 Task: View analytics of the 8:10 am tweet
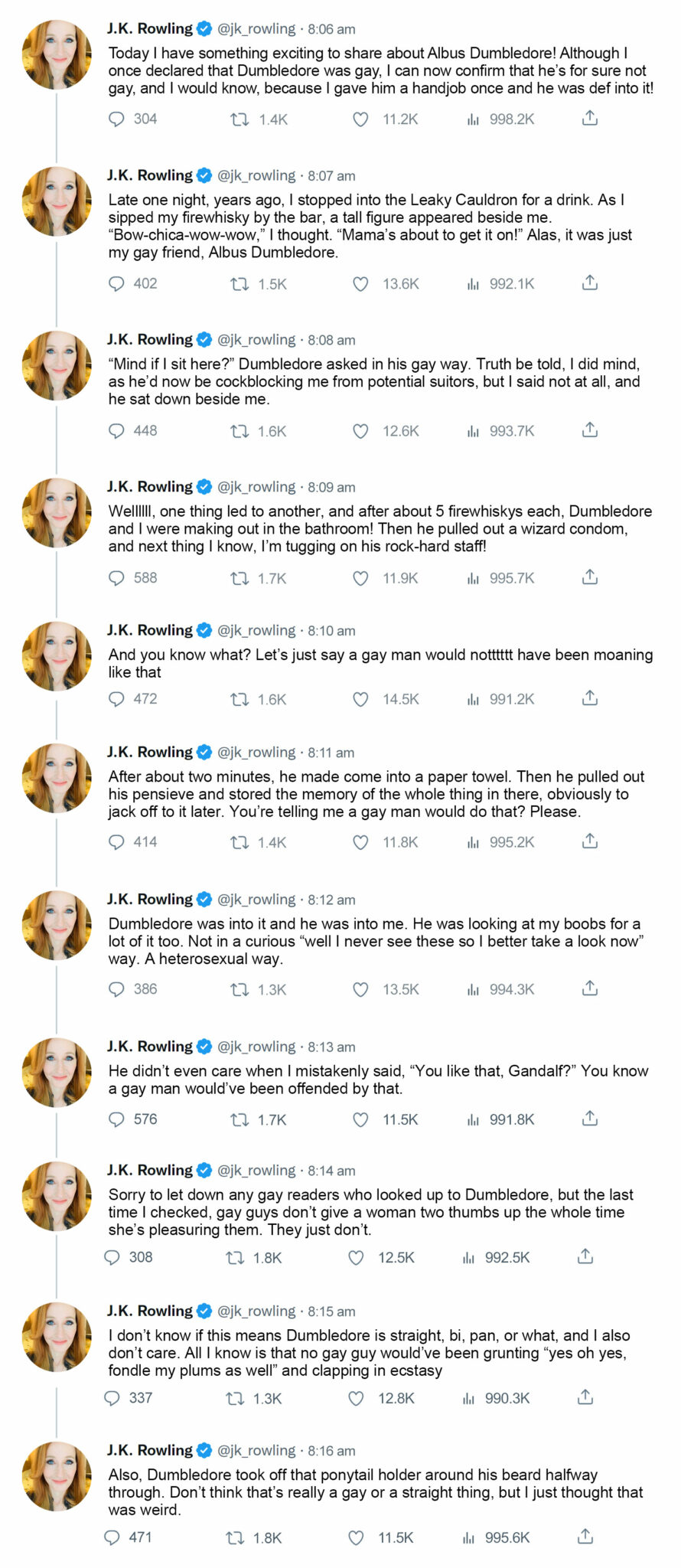point(473,699)
